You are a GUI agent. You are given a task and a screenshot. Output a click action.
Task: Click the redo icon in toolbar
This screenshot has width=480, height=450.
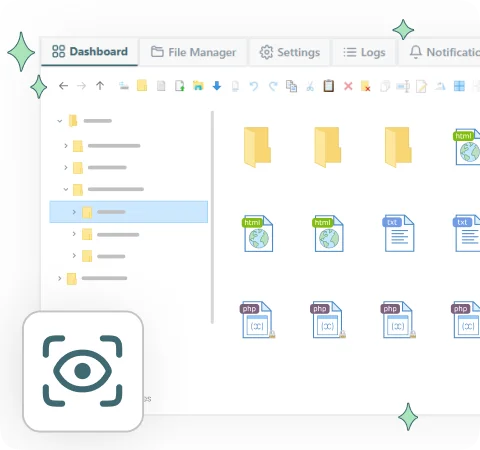coord(273,86)
